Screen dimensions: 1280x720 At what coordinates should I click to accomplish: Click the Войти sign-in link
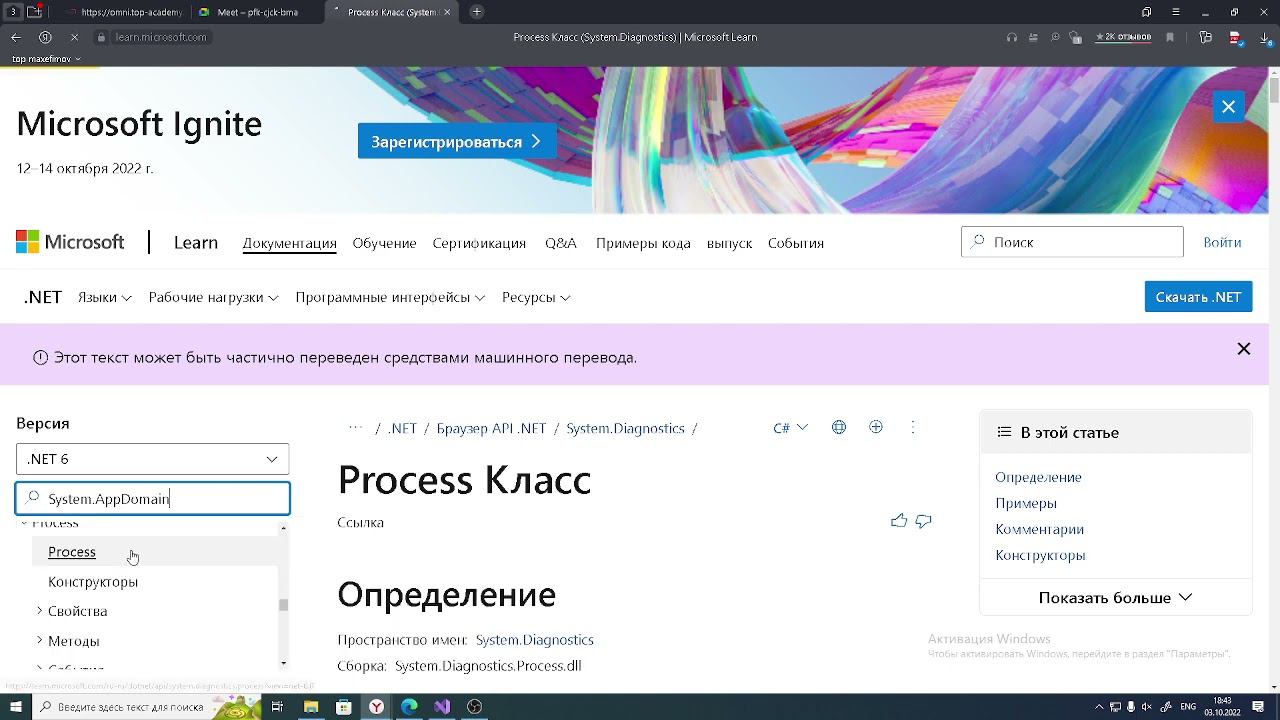click(1222, 242)
